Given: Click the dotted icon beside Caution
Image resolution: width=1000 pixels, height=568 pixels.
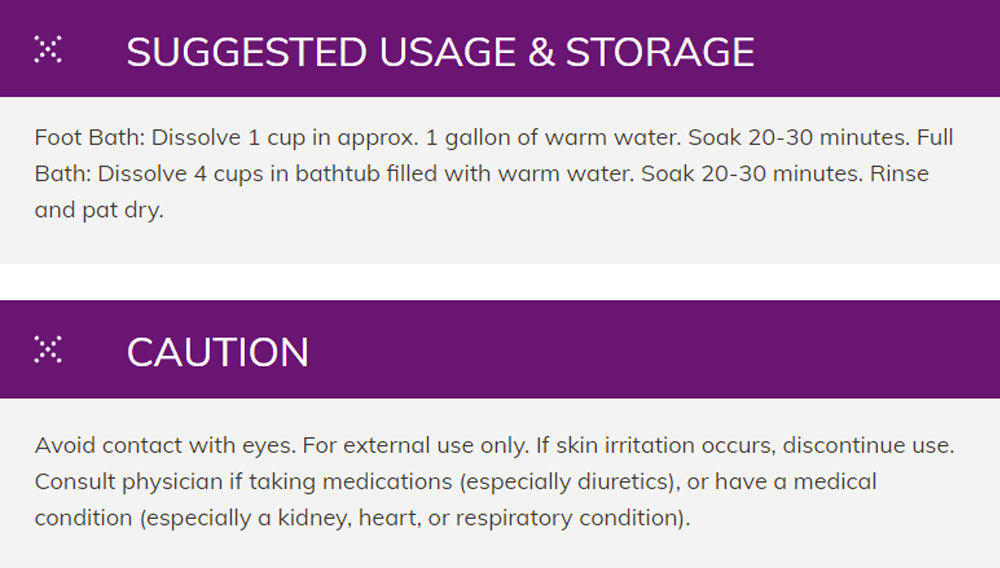Looking at the screenshot, I should tap(48, 349).
